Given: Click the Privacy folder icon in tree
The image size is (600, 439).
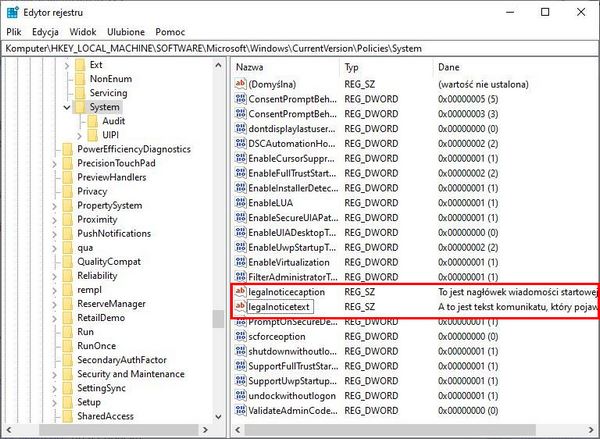Looking at the screenshot, I should [x=66, y=191].
